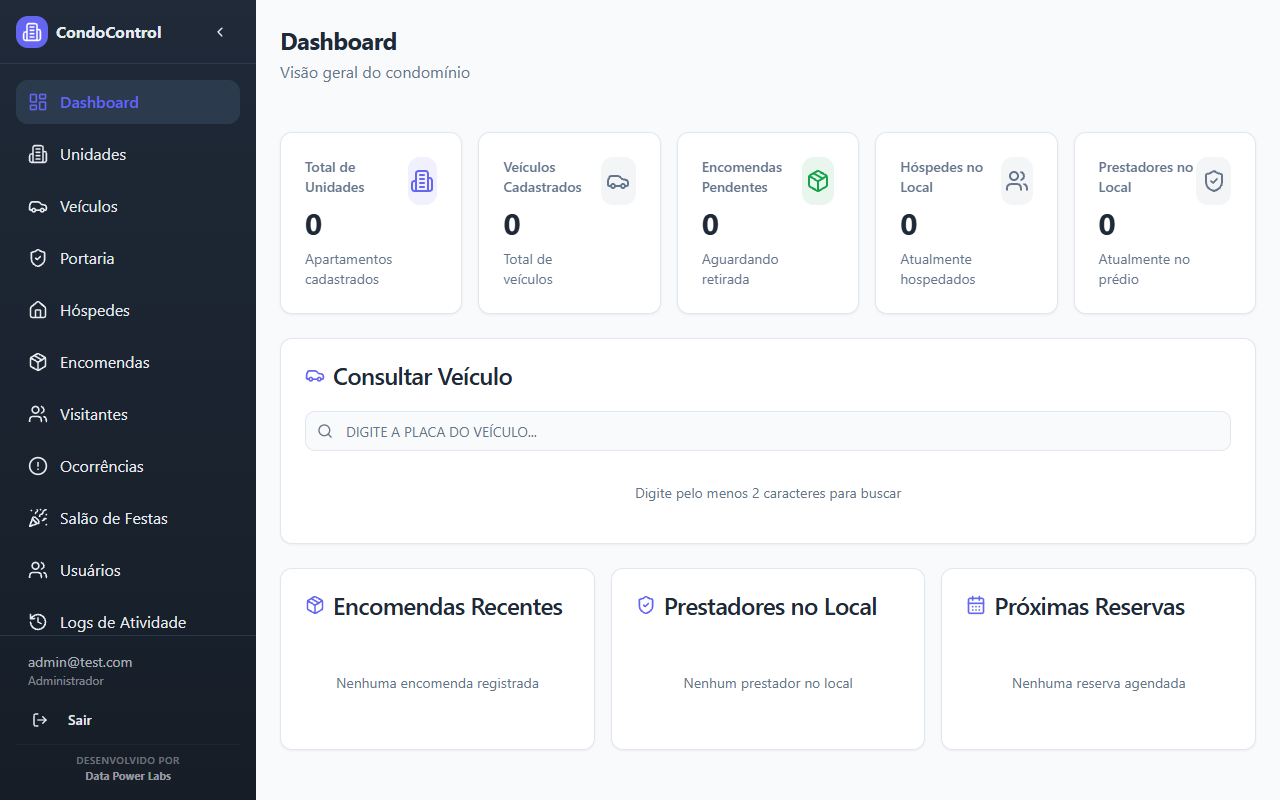Open the Dashboard menu item
The image size is (1280, 800).
point(99,102)
